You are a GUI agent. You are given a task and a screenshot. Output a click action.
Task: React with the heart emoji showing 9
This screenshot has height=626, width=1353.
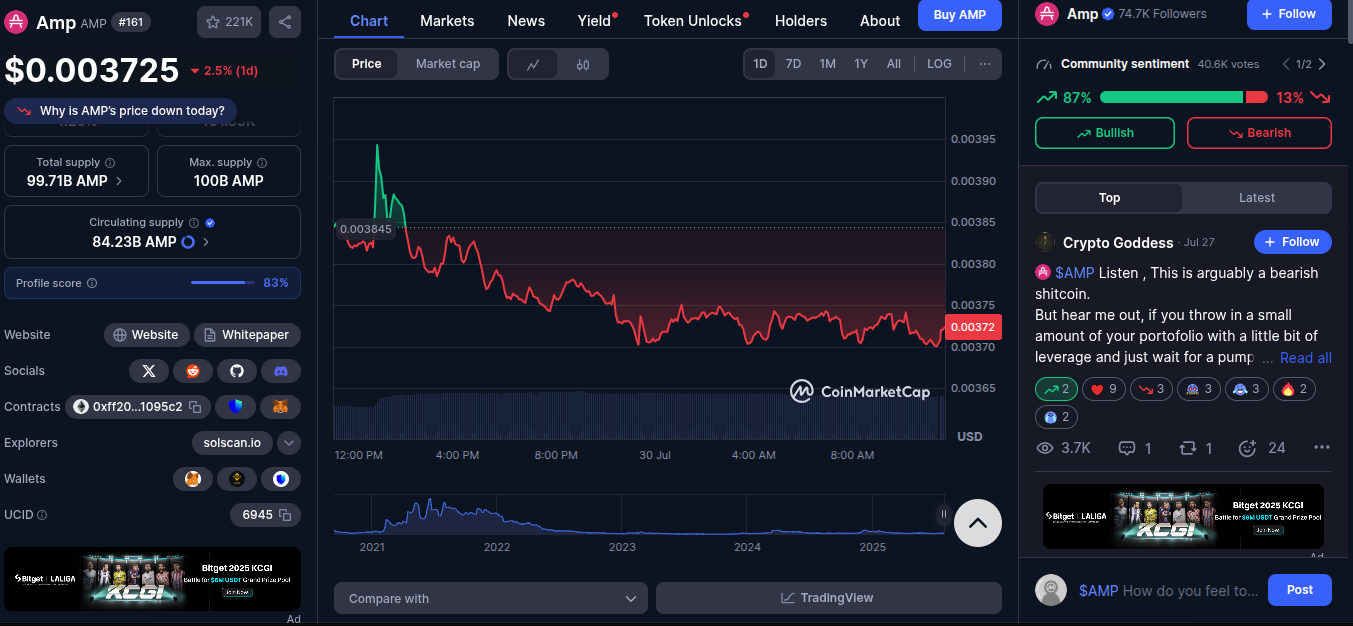1104,389
